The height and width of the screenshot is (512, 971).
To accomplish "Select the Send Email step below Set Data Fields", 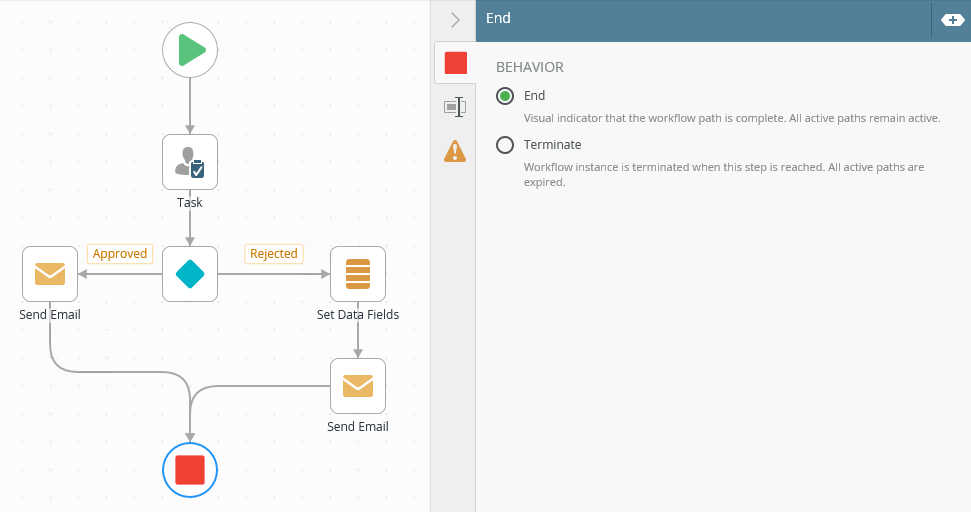I will point(358,386).
